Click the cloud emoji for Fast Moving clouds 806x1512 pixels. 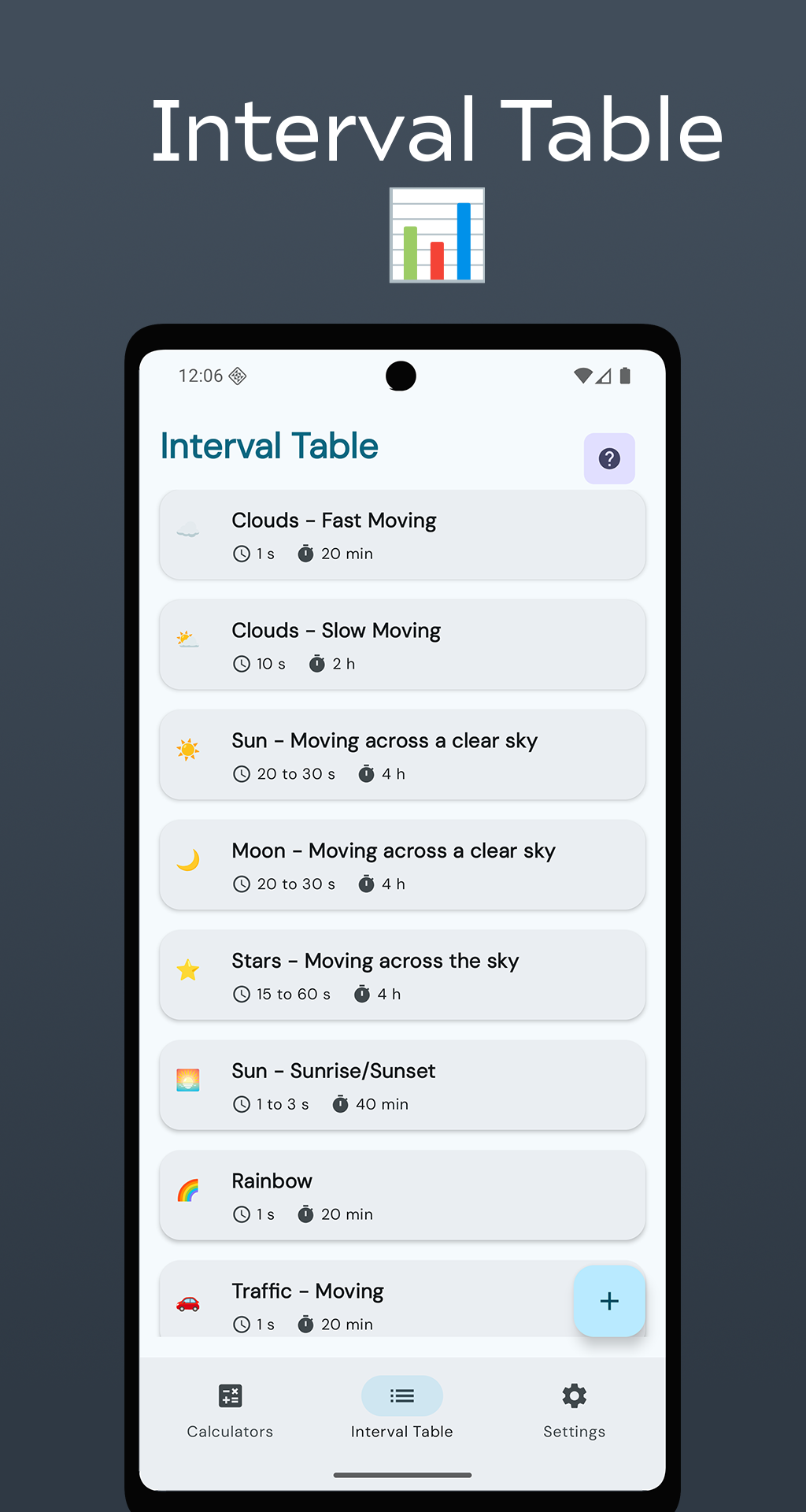point(187,529)
